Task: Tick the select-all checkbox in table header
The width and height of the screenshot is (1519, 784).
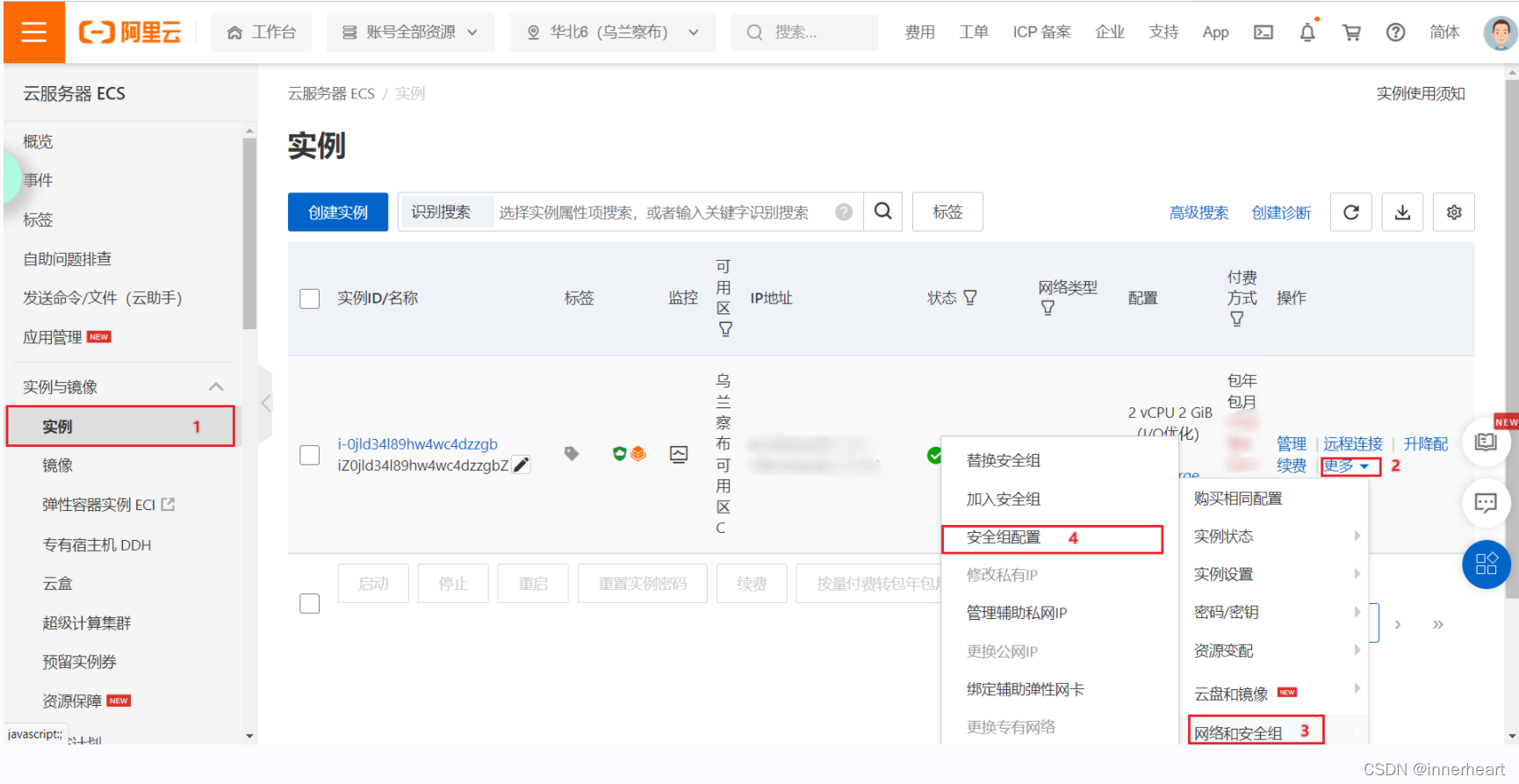Action: [309, 298]
